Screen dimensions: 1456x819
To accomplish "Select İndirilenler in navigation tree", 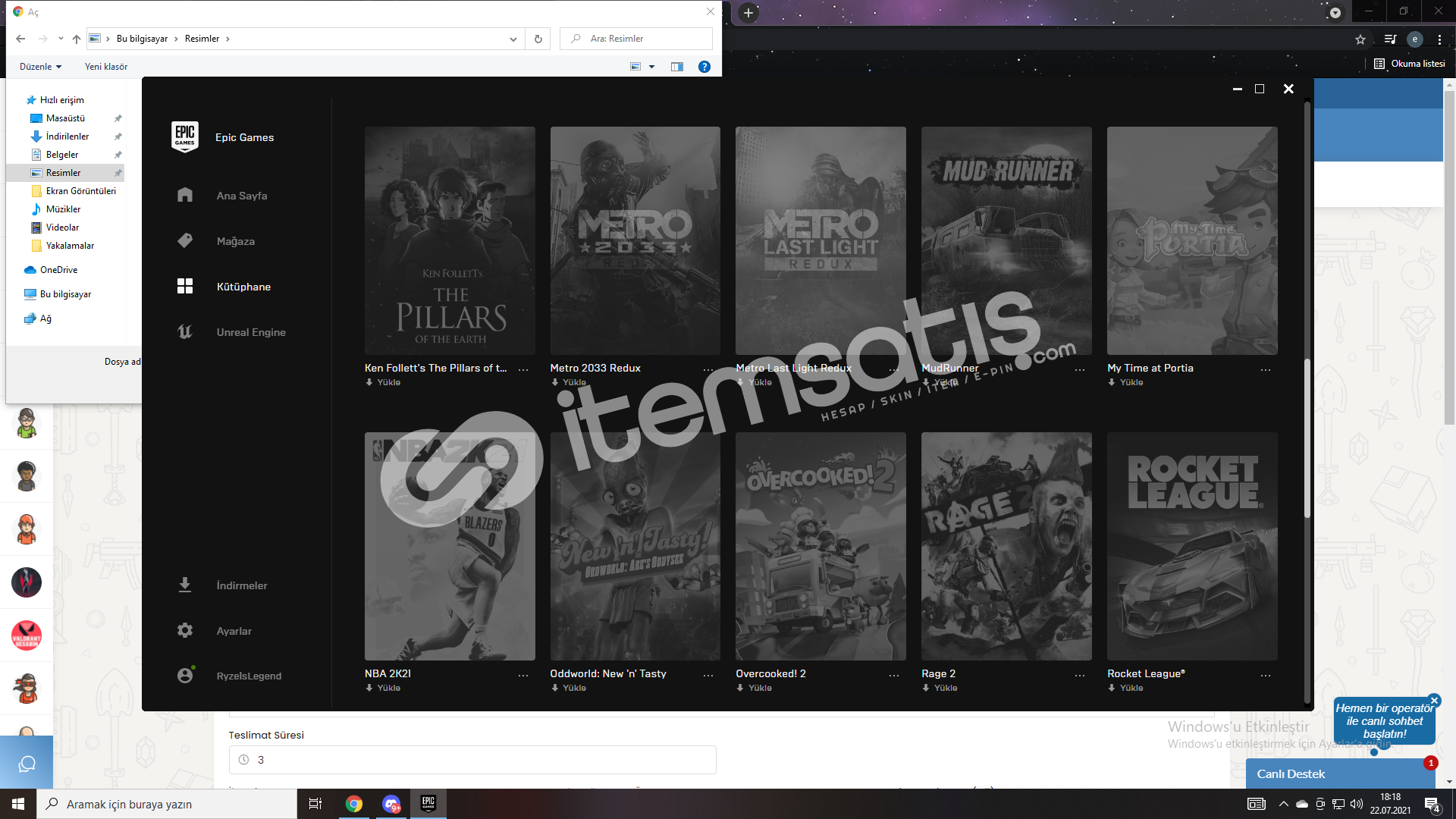I will [x=67, y=136].
